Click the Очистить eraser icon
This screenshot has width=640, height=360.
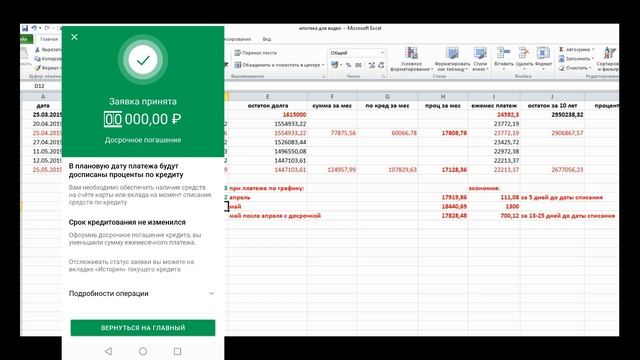562,68
